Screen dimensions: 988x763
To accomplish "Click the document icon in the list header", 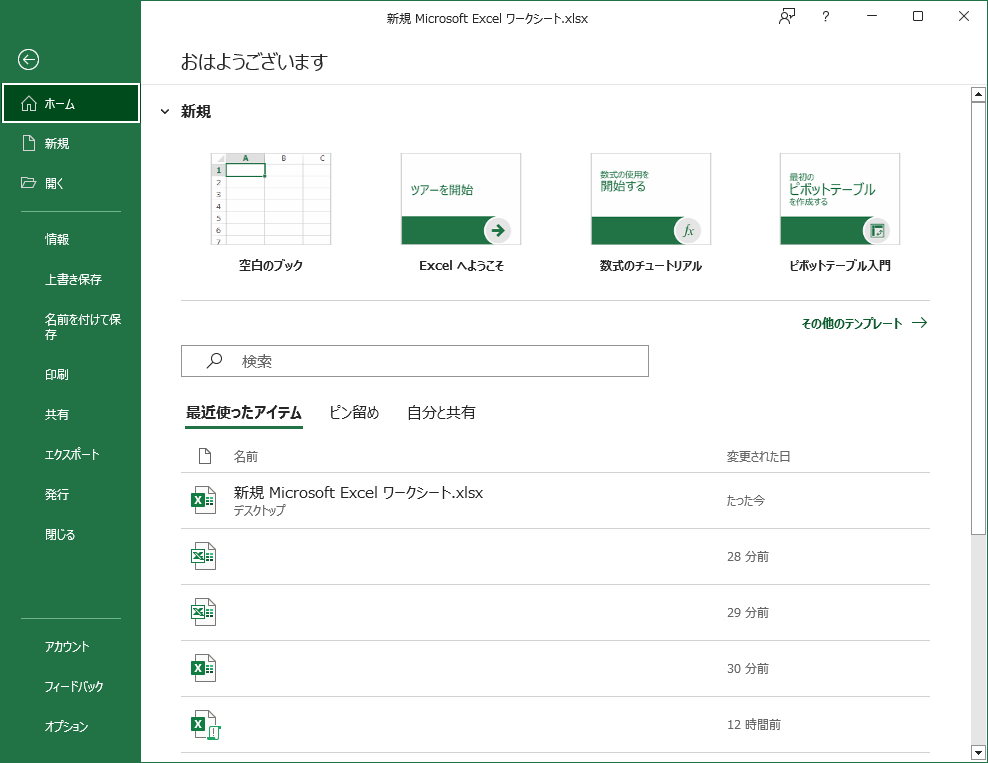I will [x=205, y=456].
